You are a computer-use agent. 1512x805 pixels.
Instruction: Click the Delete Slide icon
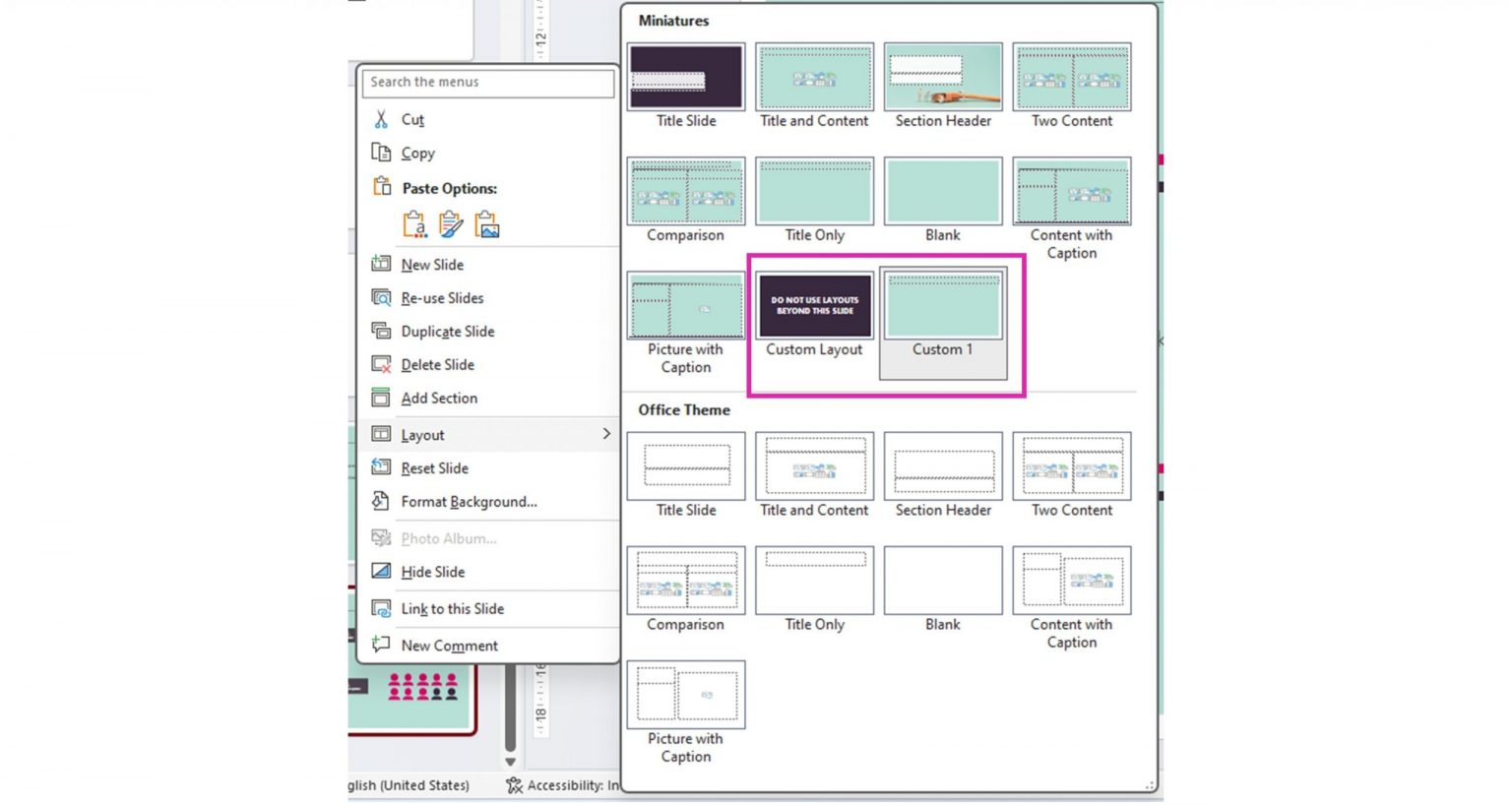coord(381,364)
